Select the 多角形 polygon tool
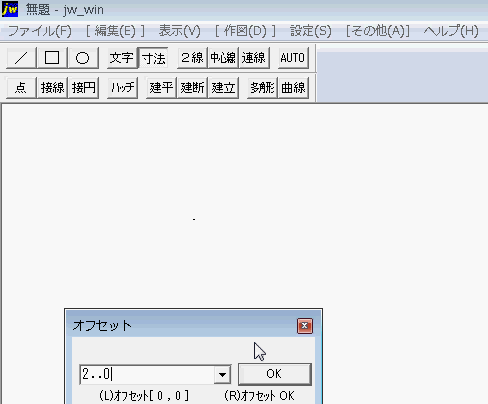488x404 pixels. [262, 88]
